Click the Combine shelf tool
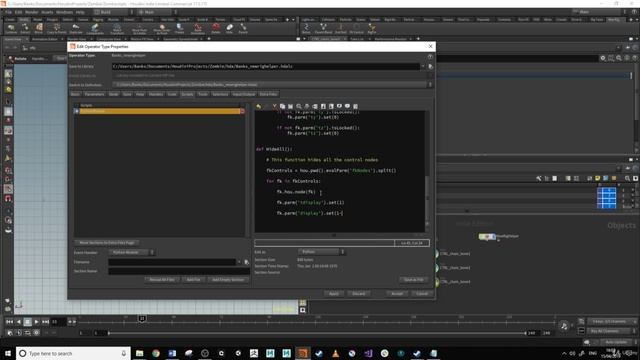This screenshot has height=360, width=640. [x=11, y=29]
